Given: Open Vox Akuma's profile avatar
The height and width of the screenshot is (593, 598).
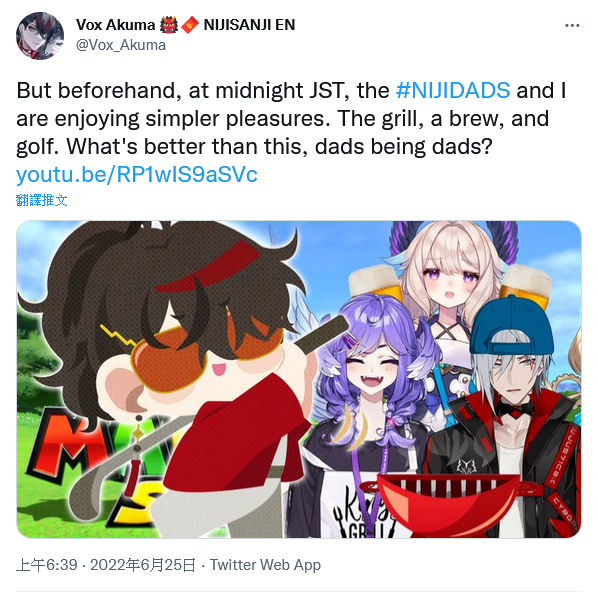Looking at the screenshot, I should [x=40, y=36].
